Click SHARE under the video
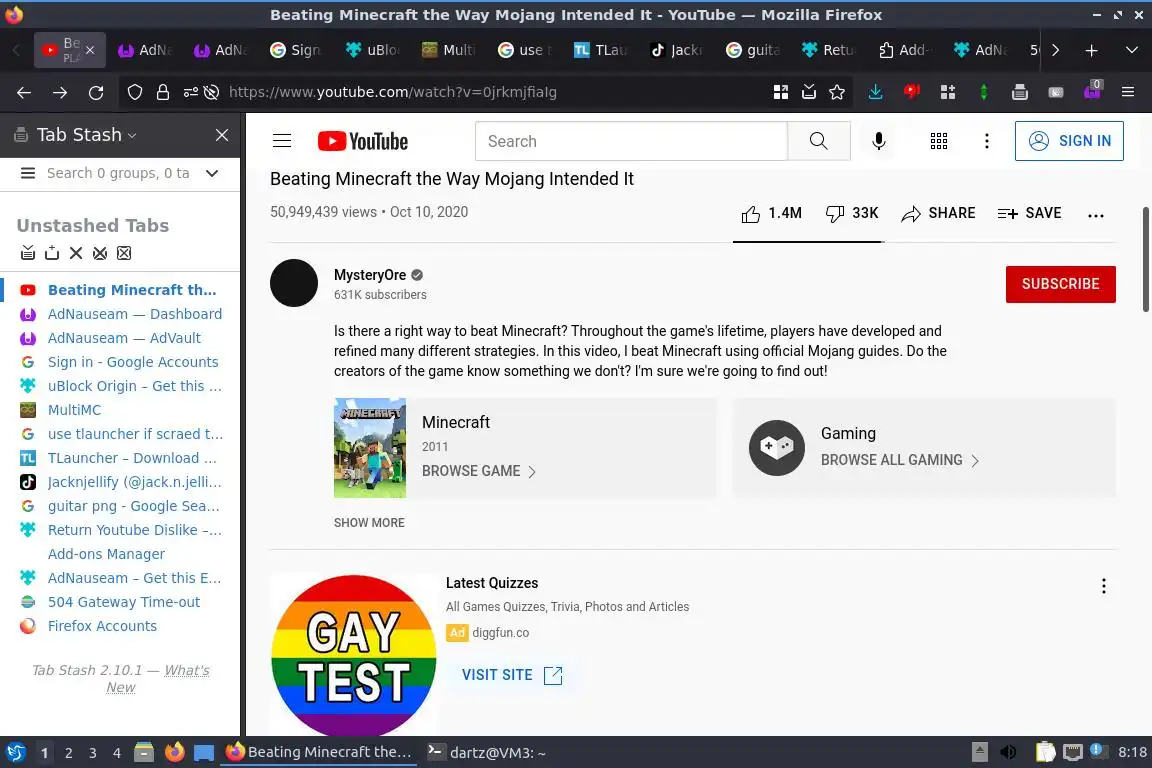 (x=939, y=213)
